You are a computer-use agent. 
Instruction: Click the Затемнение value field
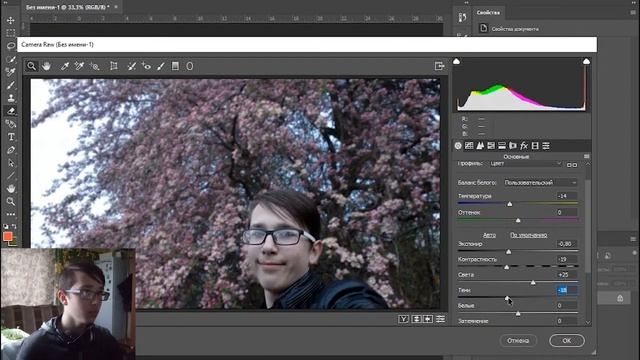pos(567,321)
